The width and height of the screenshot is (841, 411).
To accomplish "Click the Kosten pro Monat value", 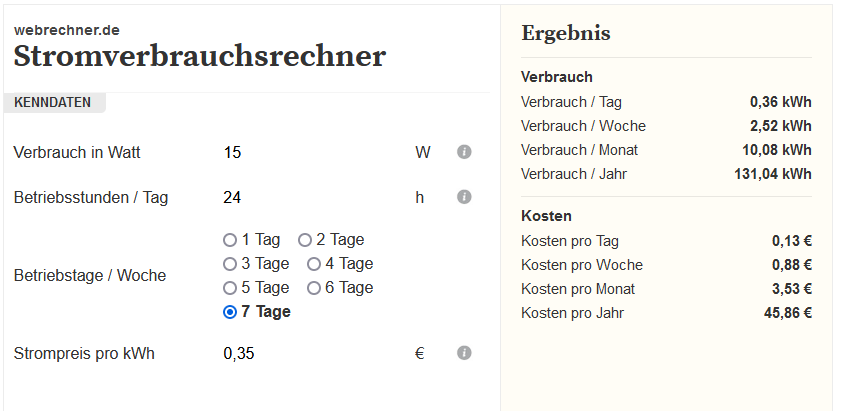I will [791, 289].
